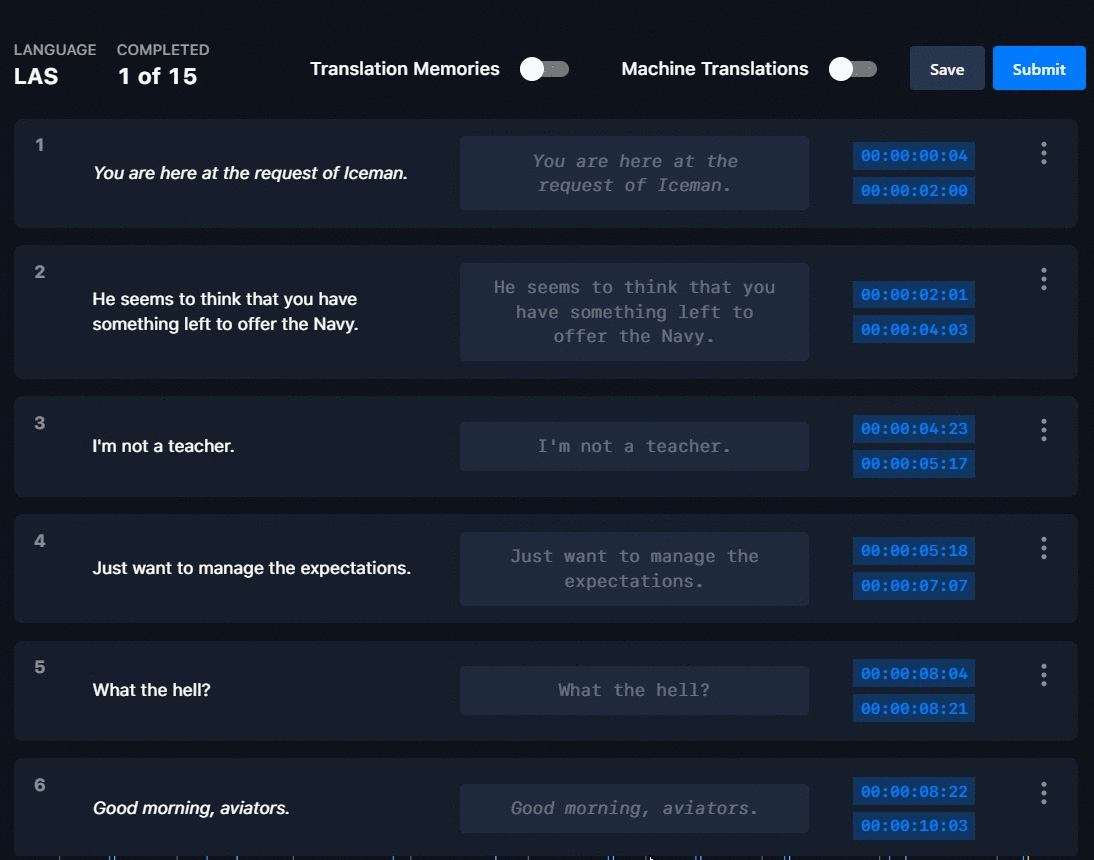Open more options for 'Good morning, aviators' row
This screenshot has width=1094, height=860.
[x=1044, y=792]
